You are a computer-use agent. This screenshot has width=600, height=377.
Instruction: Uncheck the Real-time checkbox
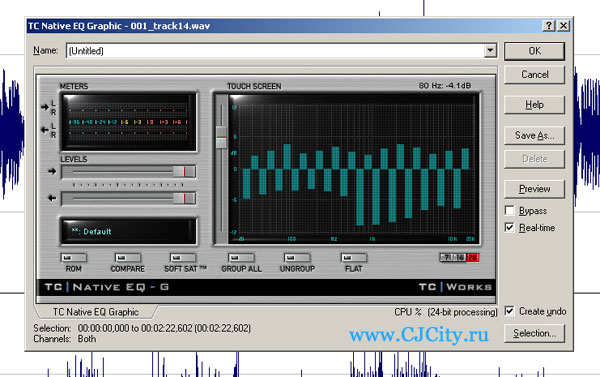[510, 227]
